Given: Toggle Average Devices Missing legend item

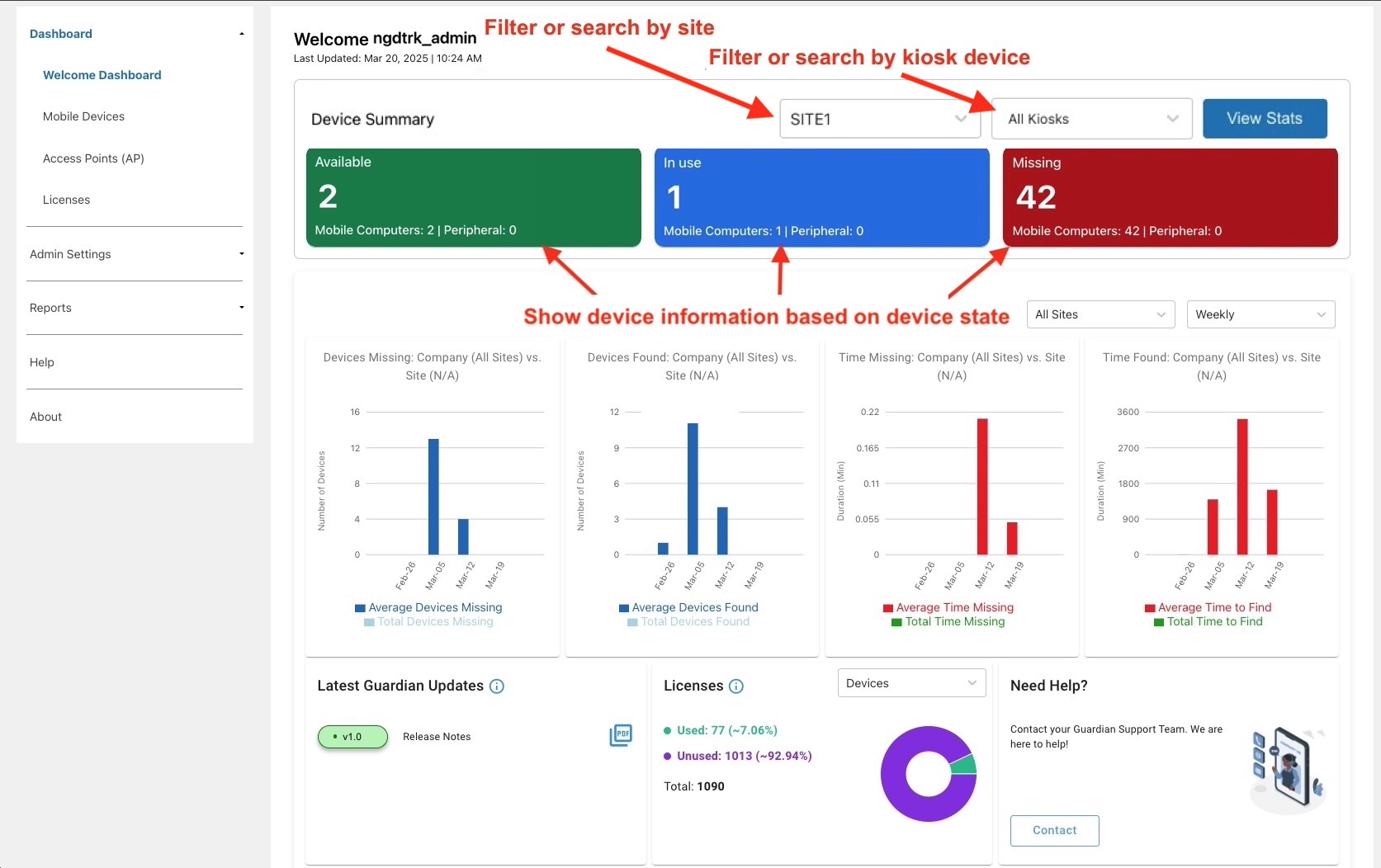Looking at the screenshot, I should pos(428,608).
